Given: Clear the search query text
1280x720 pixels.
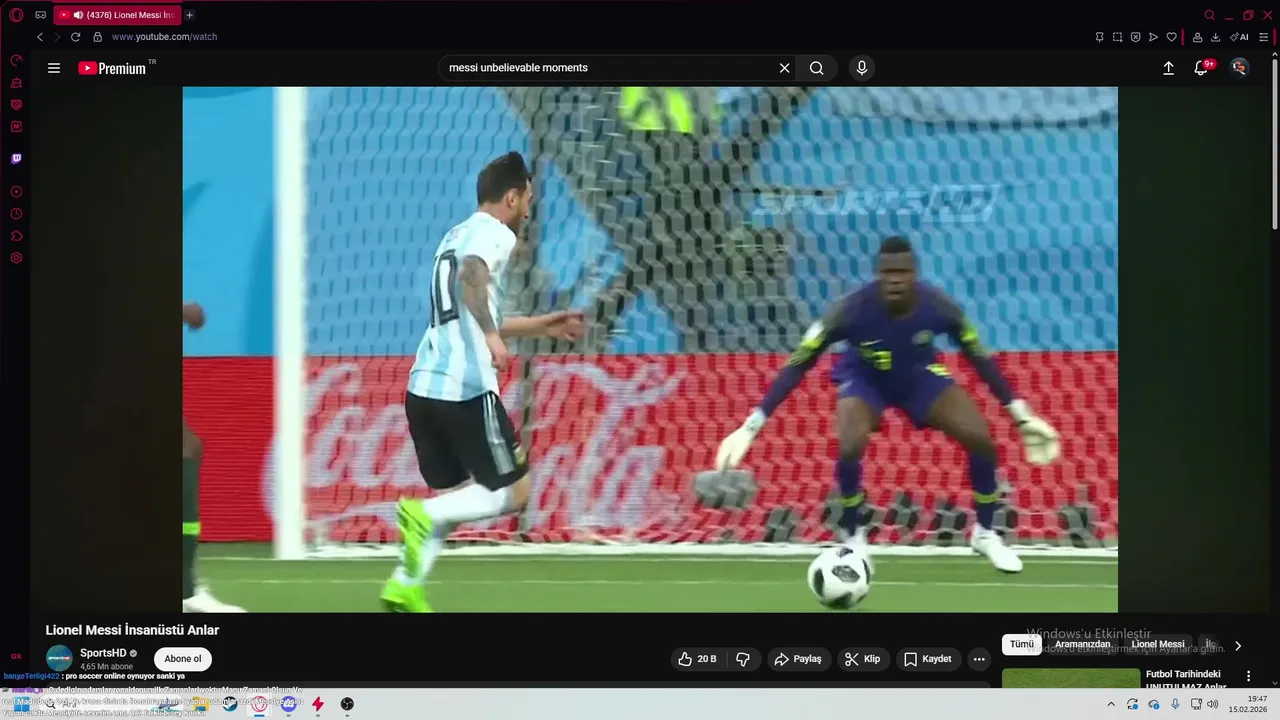Looking at the screenshot, I should [785, 68].
